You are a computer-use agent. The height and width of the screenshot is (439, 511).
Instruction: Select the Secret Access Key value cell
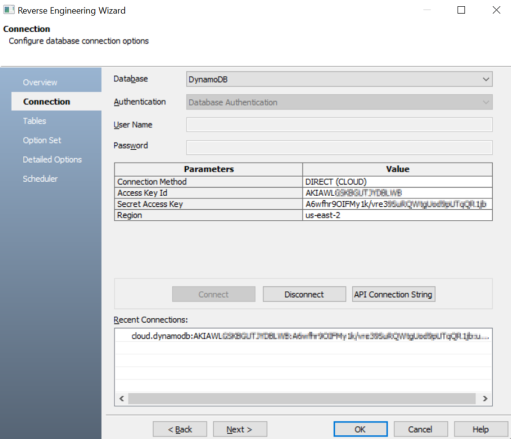[397, 204]
